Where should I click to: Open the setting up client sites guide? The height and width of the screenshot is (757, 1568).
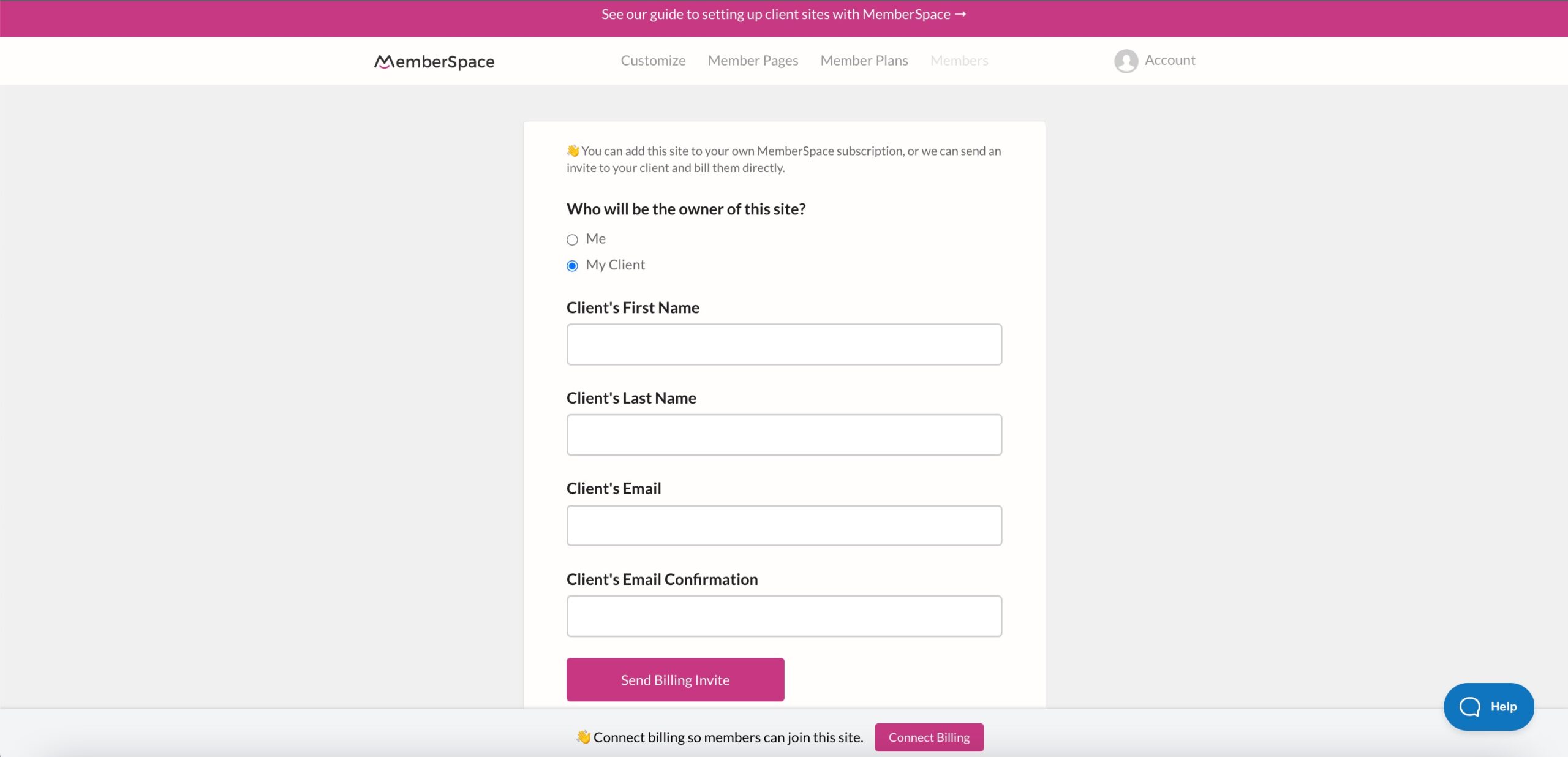click(x=783, y=14)
